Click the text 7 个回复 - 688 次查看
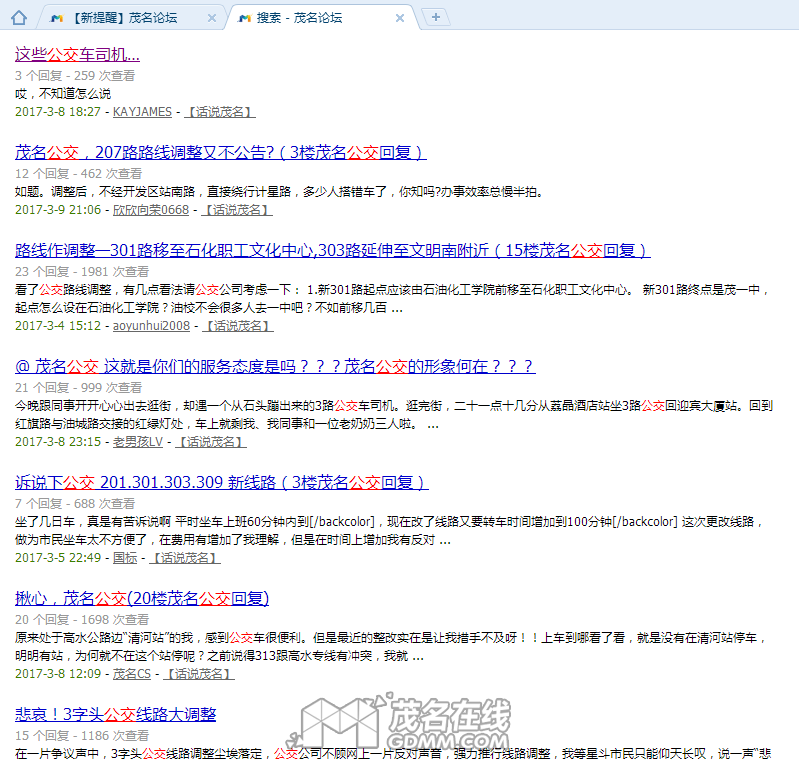 pyautogui.click(x=75, y=504)
